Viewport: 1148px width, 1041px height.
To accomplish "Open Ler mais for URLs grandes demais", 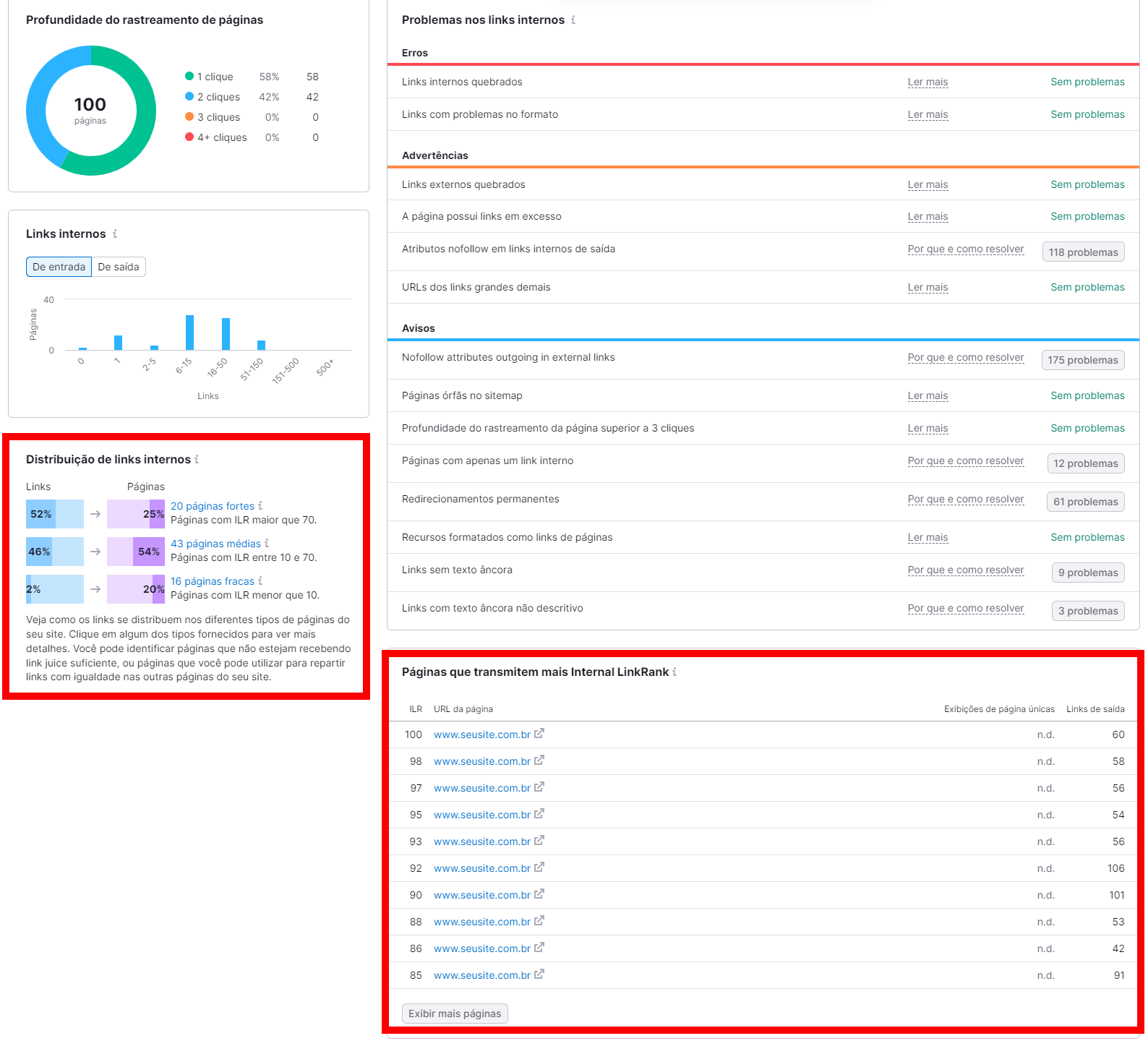I will [x=928, y=288].
